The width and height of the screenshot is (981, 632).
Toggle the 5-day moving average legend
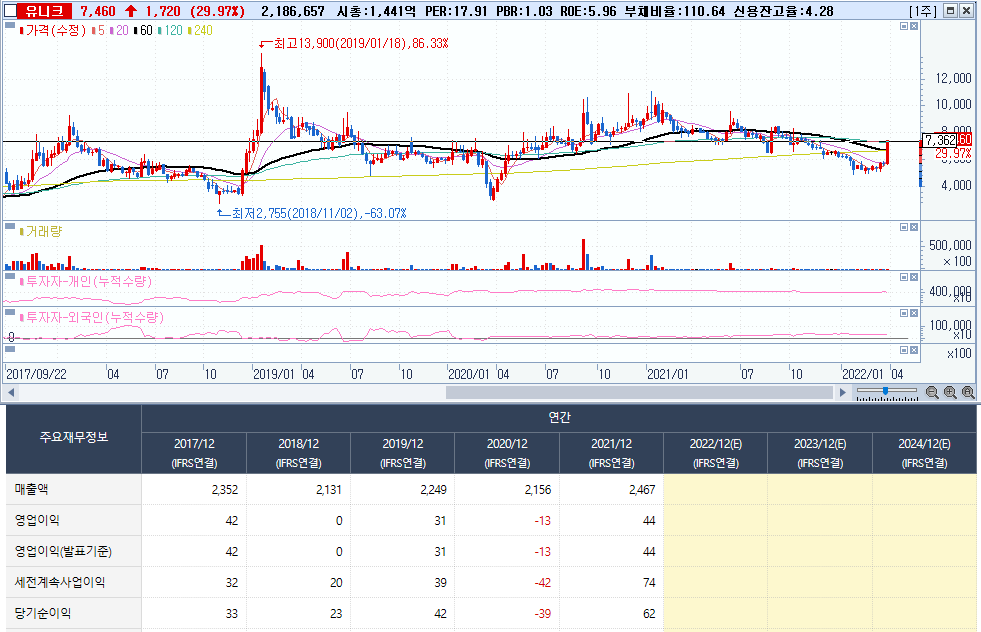[98, 31]
